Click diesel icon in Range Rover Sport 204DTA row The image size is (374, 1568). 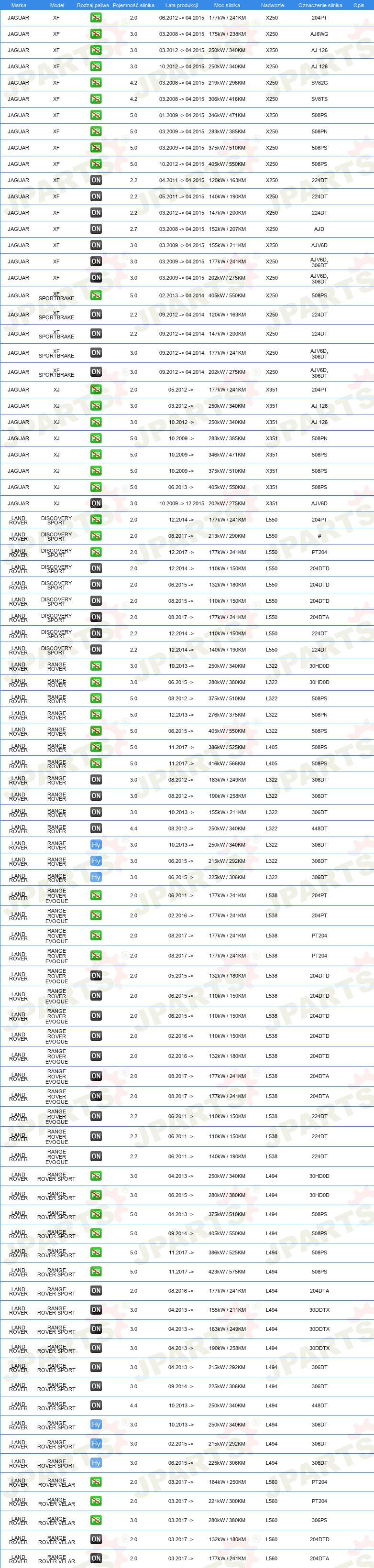[x=96, y=1290]
